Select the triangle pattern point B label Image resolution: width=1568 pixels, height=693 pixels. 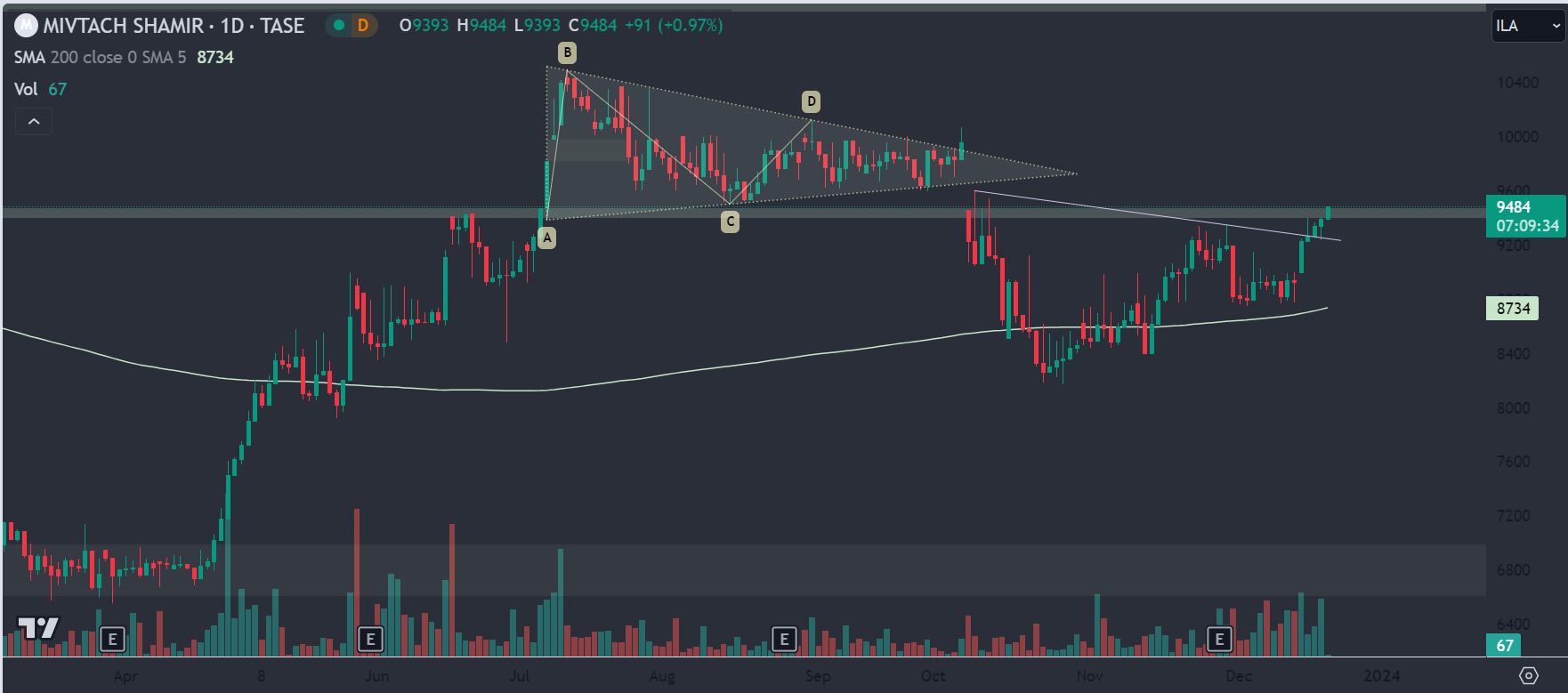567,52
